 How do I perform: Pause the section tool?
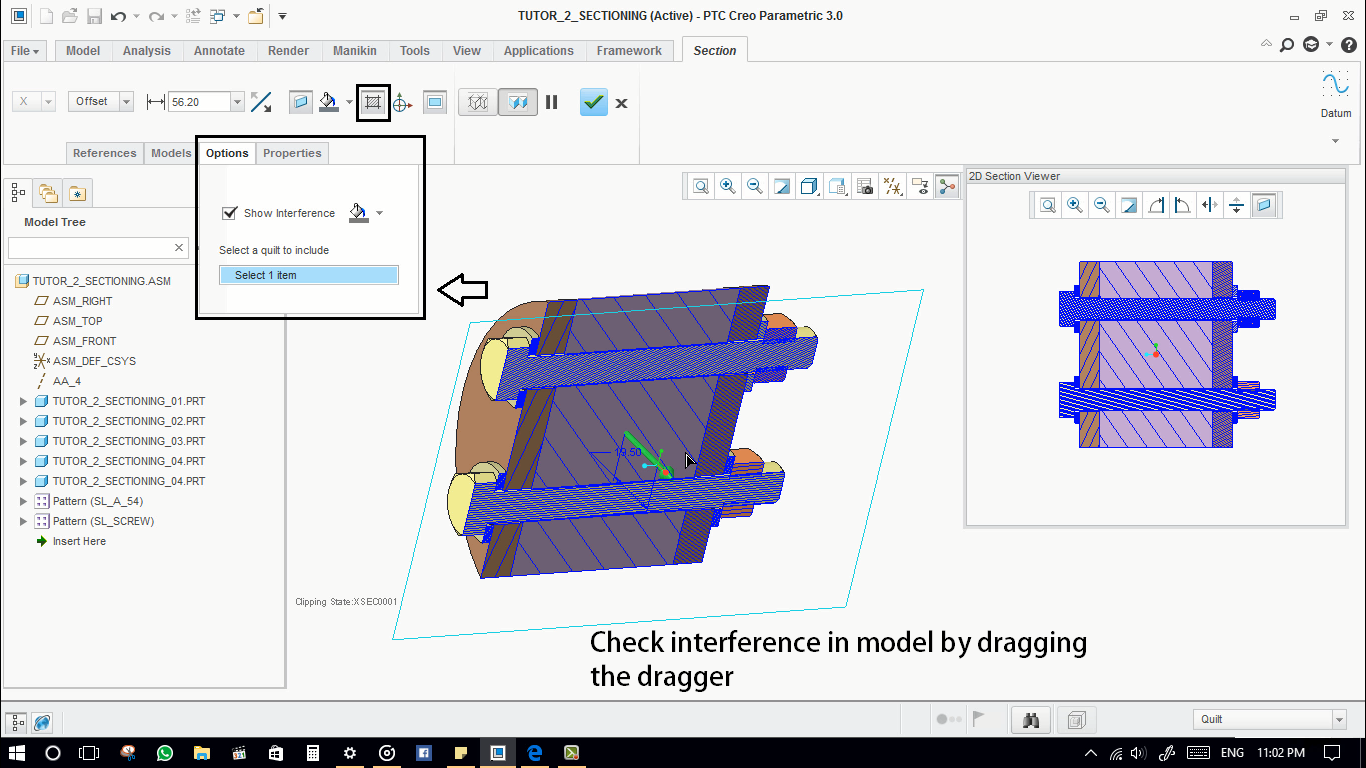[x=551, y=102]
